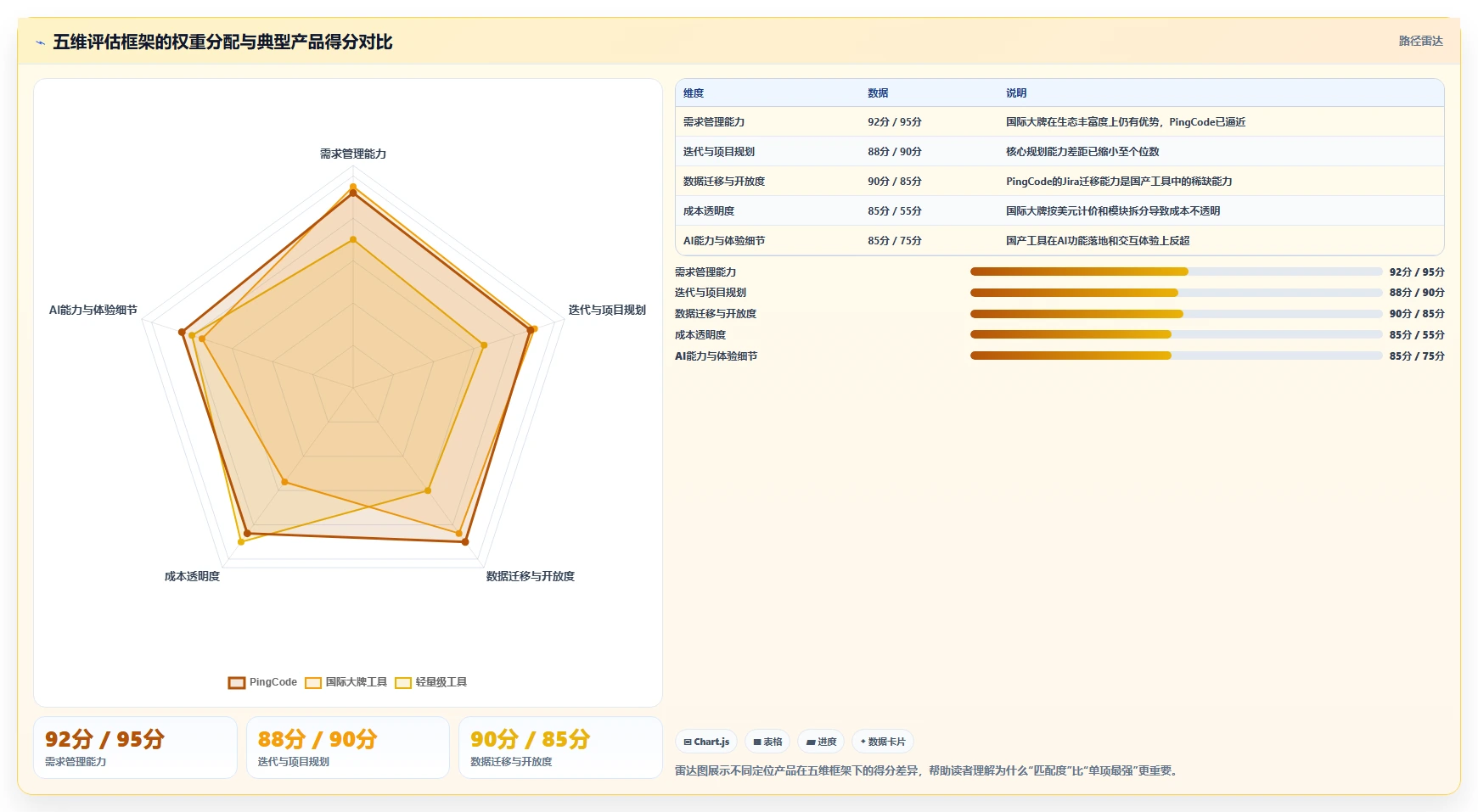1478x812 pixels.
Task: Toggle 轻量级工具 dataset in legend
Action: pyautogui.click(x=430, y=682)
